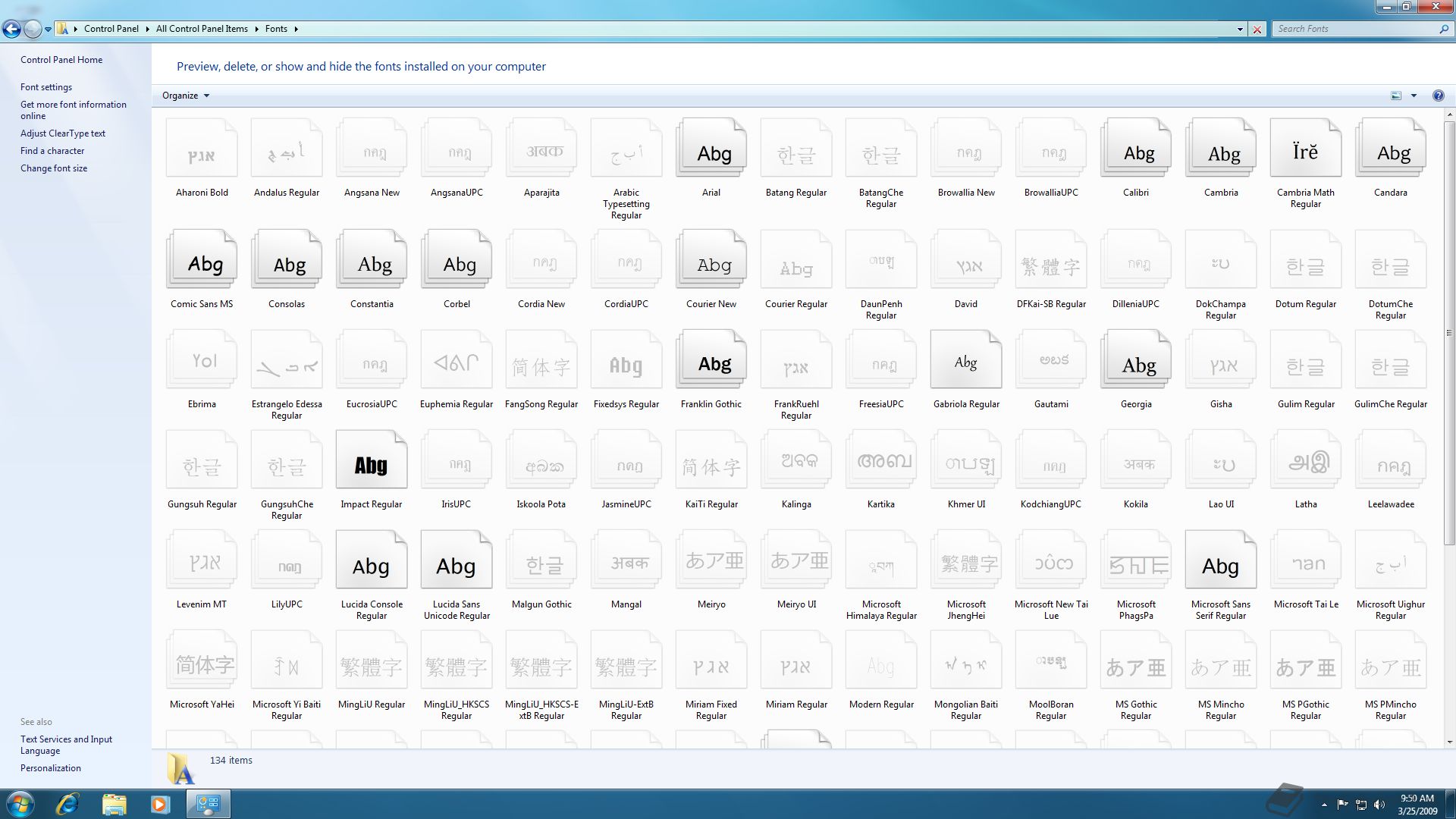1456x819 pixels.
Task: Select the Mangal font icon
Action: 626,560
